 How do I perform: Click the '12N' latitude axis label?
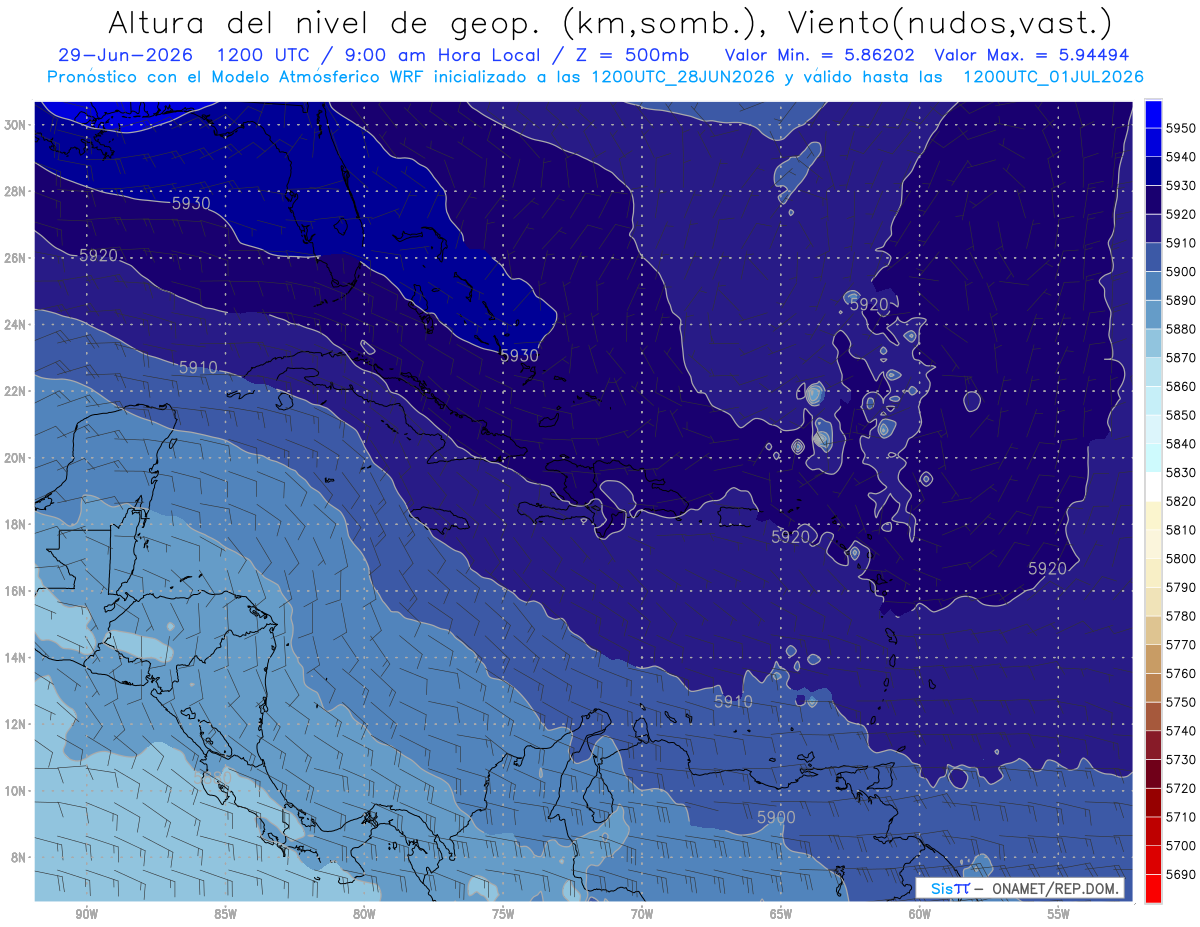[14, 723]
